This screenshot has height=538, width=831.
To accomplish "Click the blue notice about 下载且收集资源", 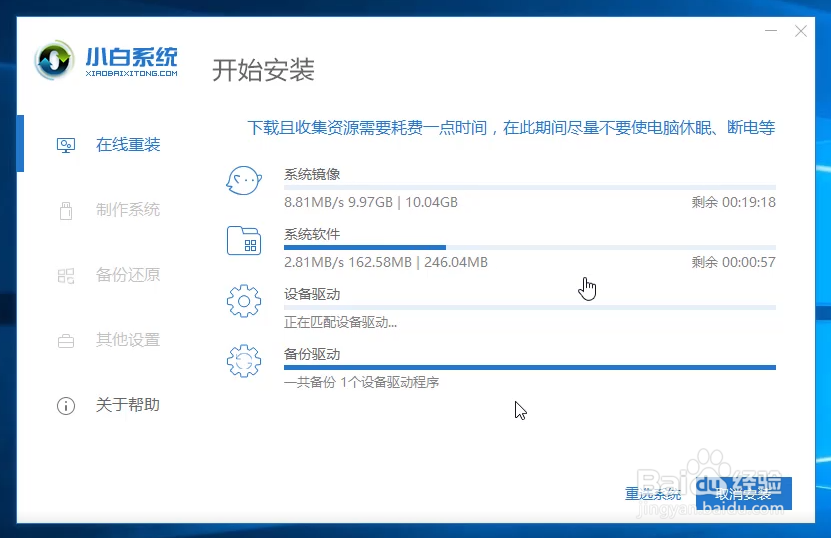I will (x=511, y=128).
